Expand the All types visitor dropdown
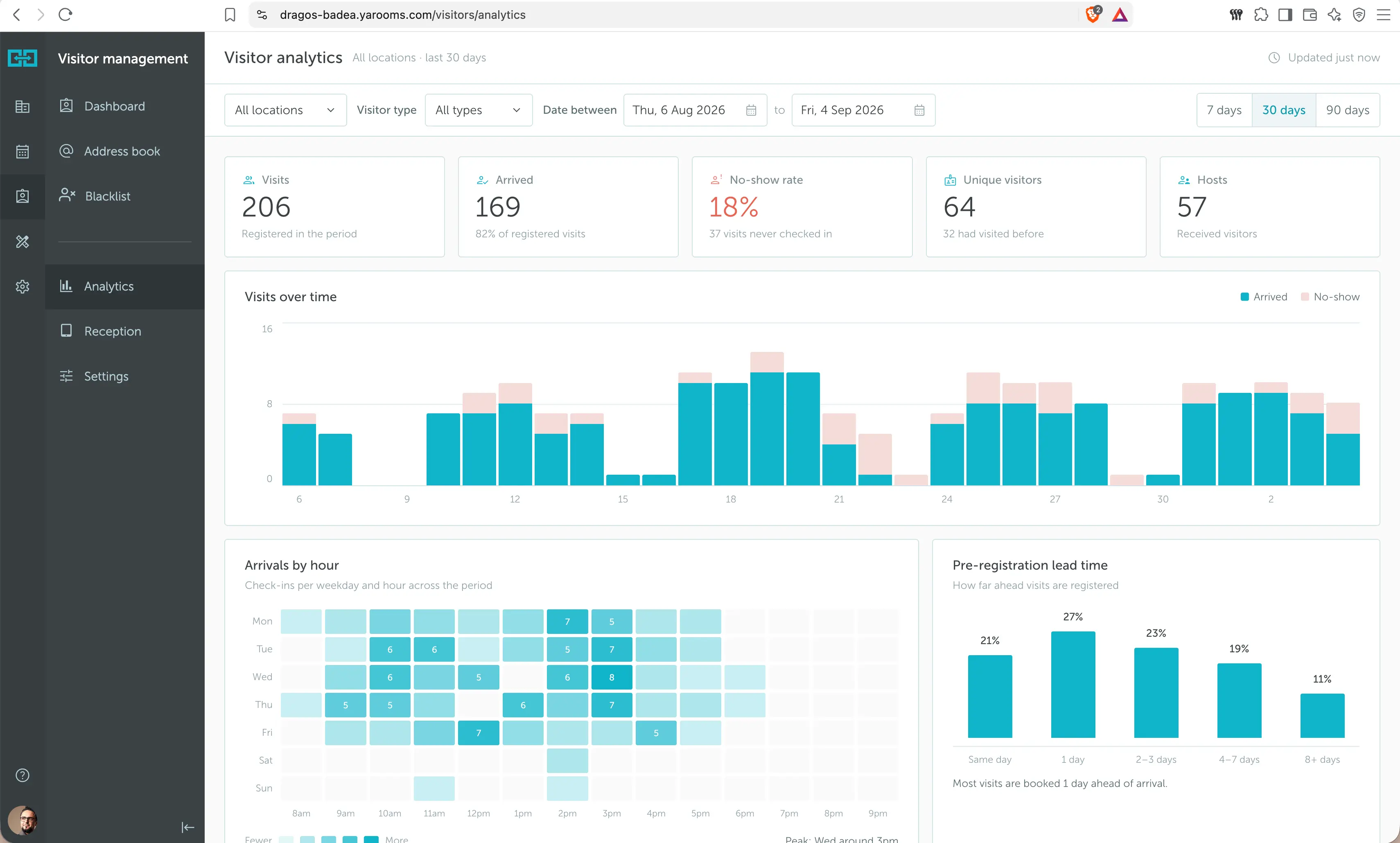Image resolution: width=1400 pixels, height=843 pixels. pos(479,110)
